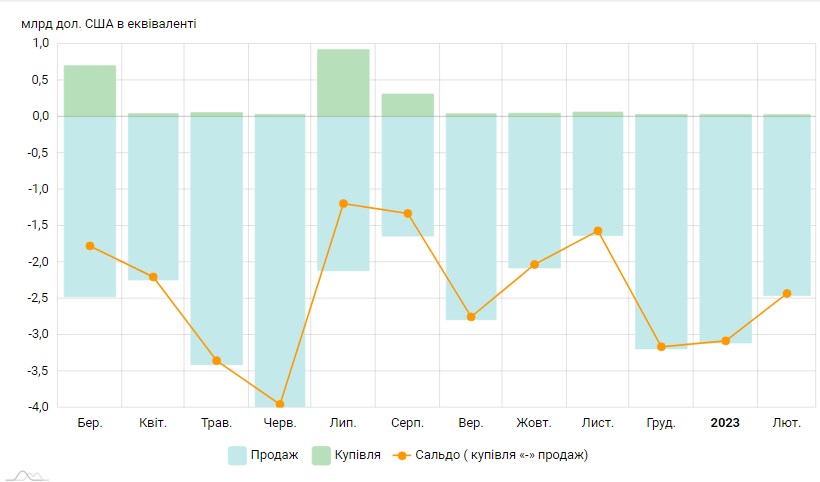The width and height of the screenshot is (820, 482).
Task: Click the green Купівля legend swatch
Action: coord(321,455)
